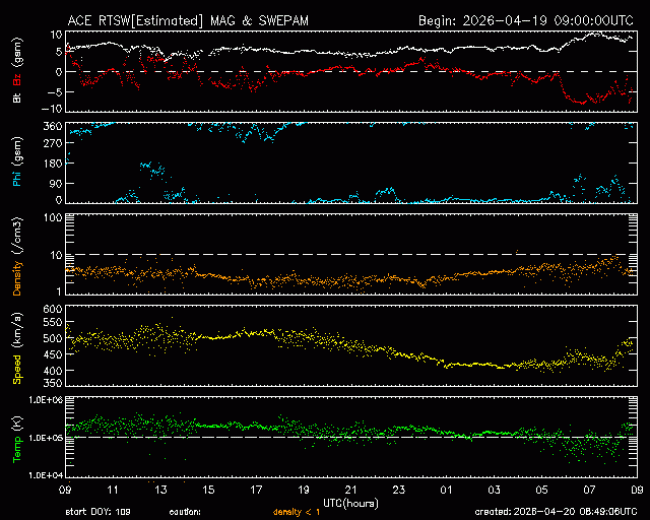Click the 'Bt Bz (gsm)' axis label
This screenshot has width=650, height=520.
point(17,70)
